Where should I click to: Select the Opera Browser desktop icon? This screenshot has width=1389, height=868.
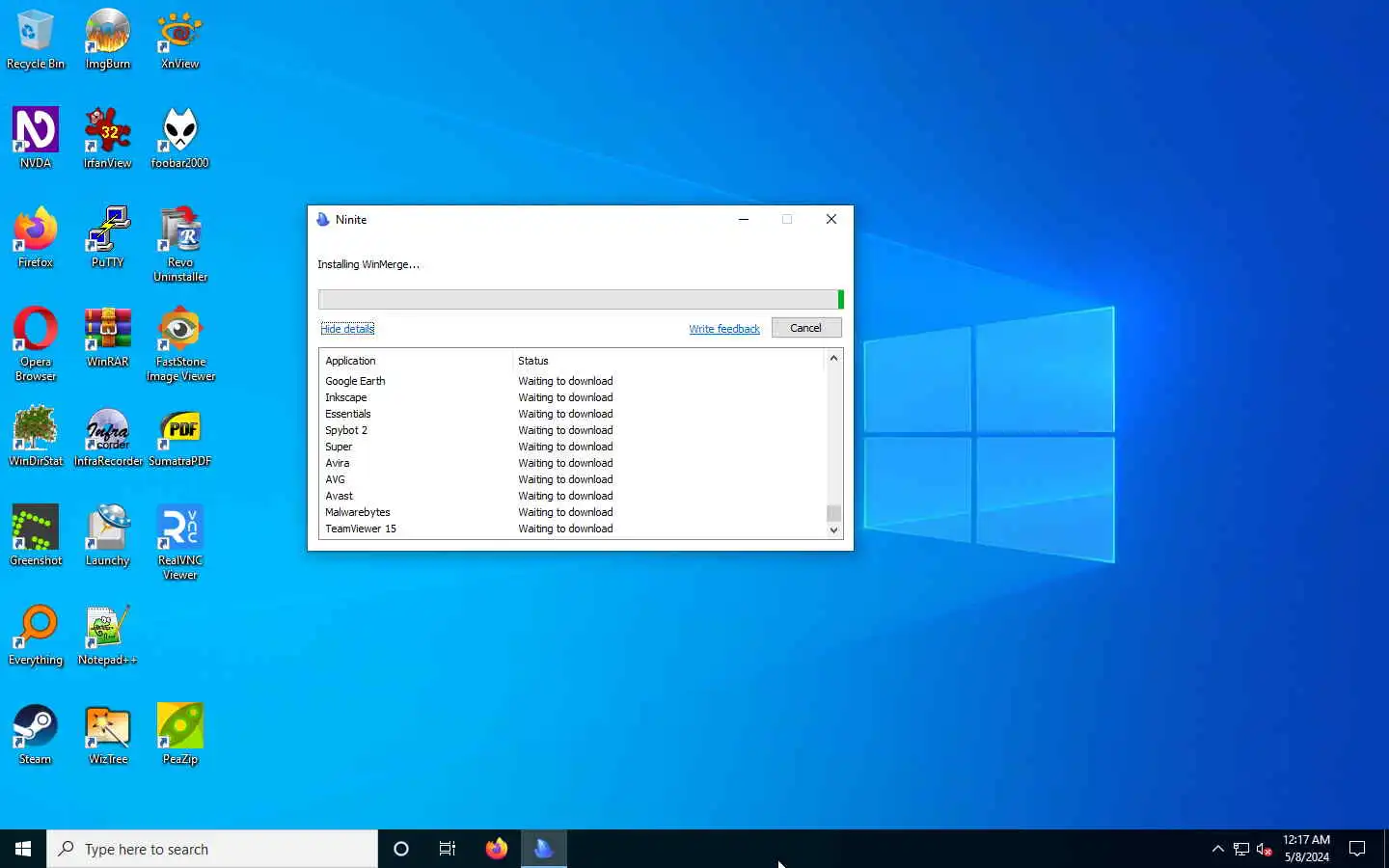point(36,344)
